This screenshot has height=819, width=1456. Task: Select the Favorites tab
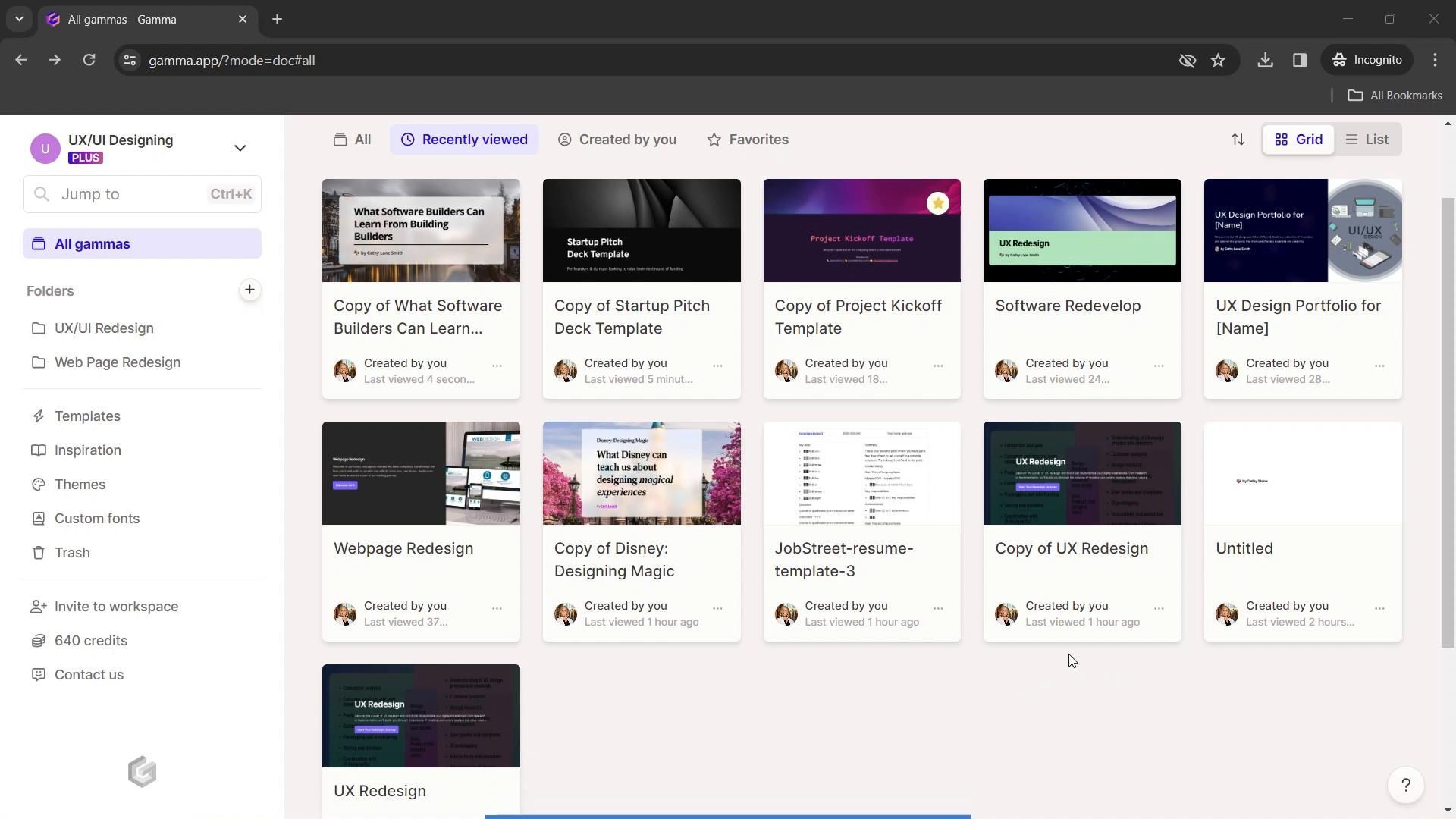(x=748, y=140)
